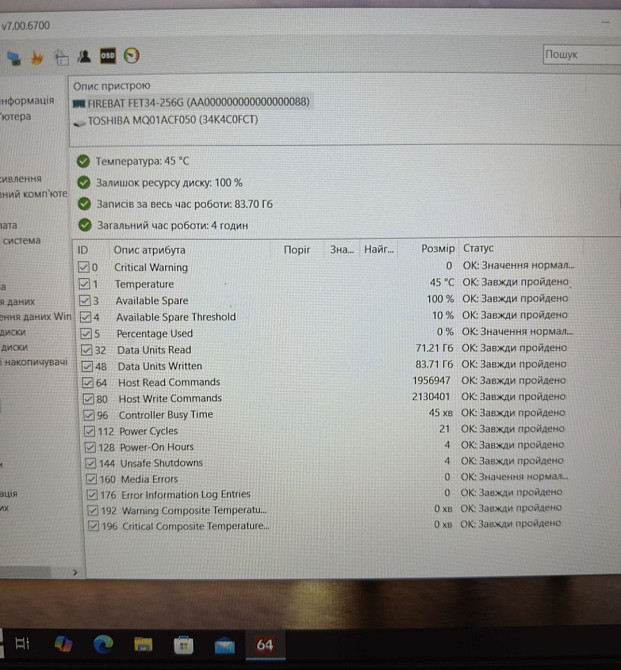The width and height of the screenshot is (621, 670).
Task: Sort by the ID column header
Action: pyautogui.click(x=83, y=249)
